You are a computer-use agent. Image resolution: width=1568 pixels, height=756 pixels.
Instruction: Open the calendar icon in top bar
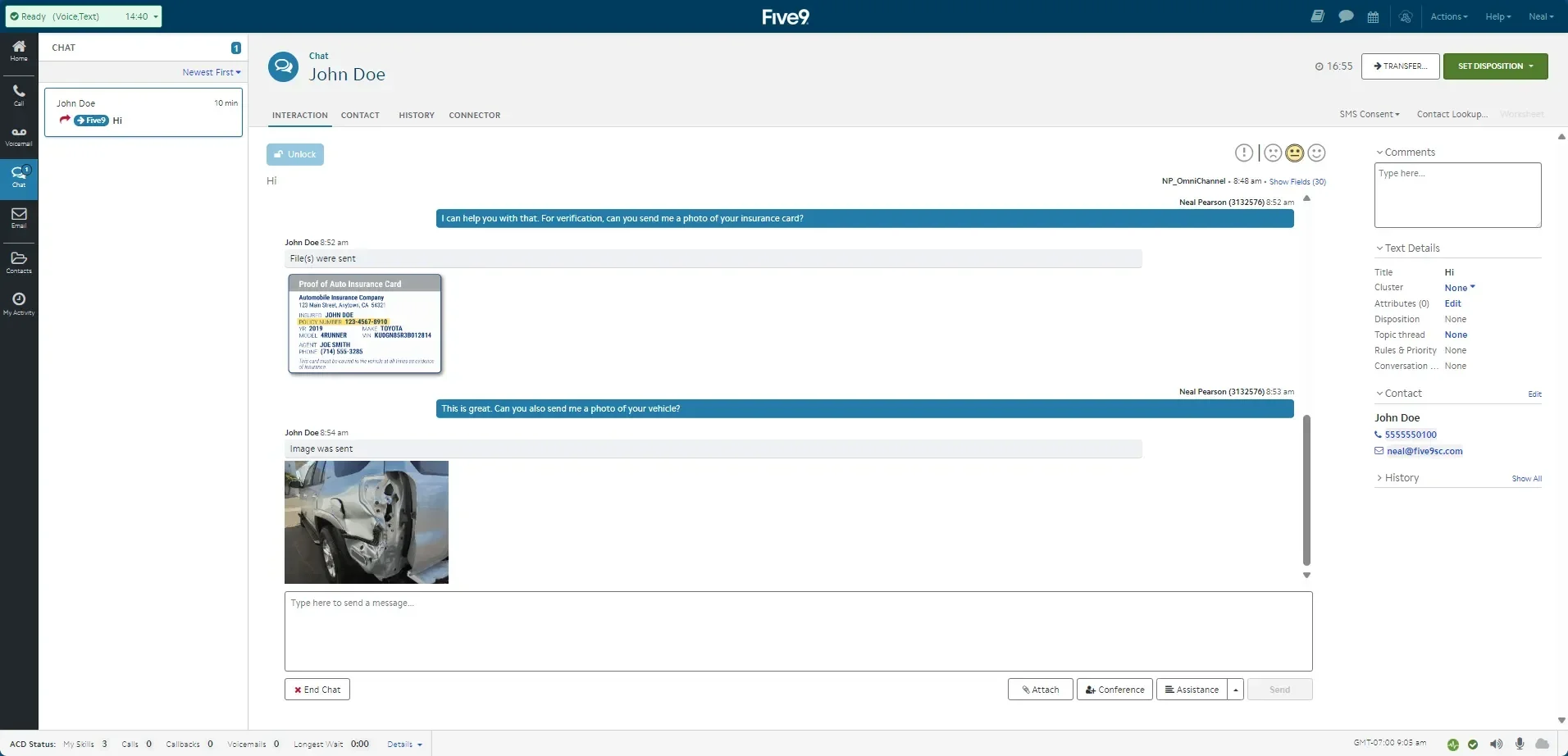(x=1374, y=16)
